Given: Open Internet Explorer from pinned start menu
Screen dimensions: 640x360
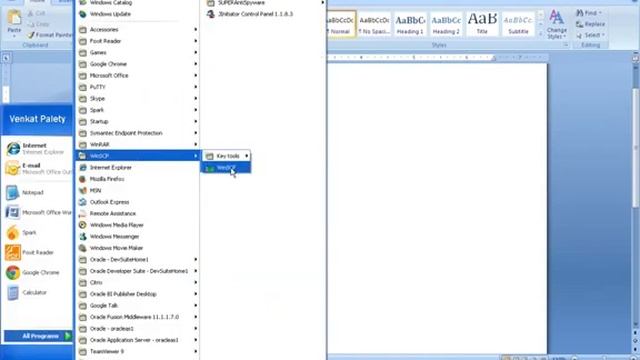Looking at the screenshot, I should [x=38, y=149].
